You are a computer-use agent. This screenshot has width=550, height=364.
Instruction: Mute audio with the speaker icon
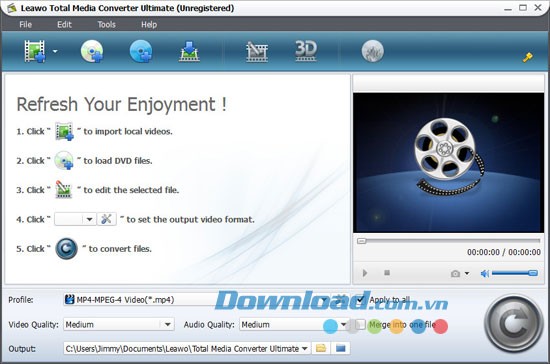click(485, 273)
